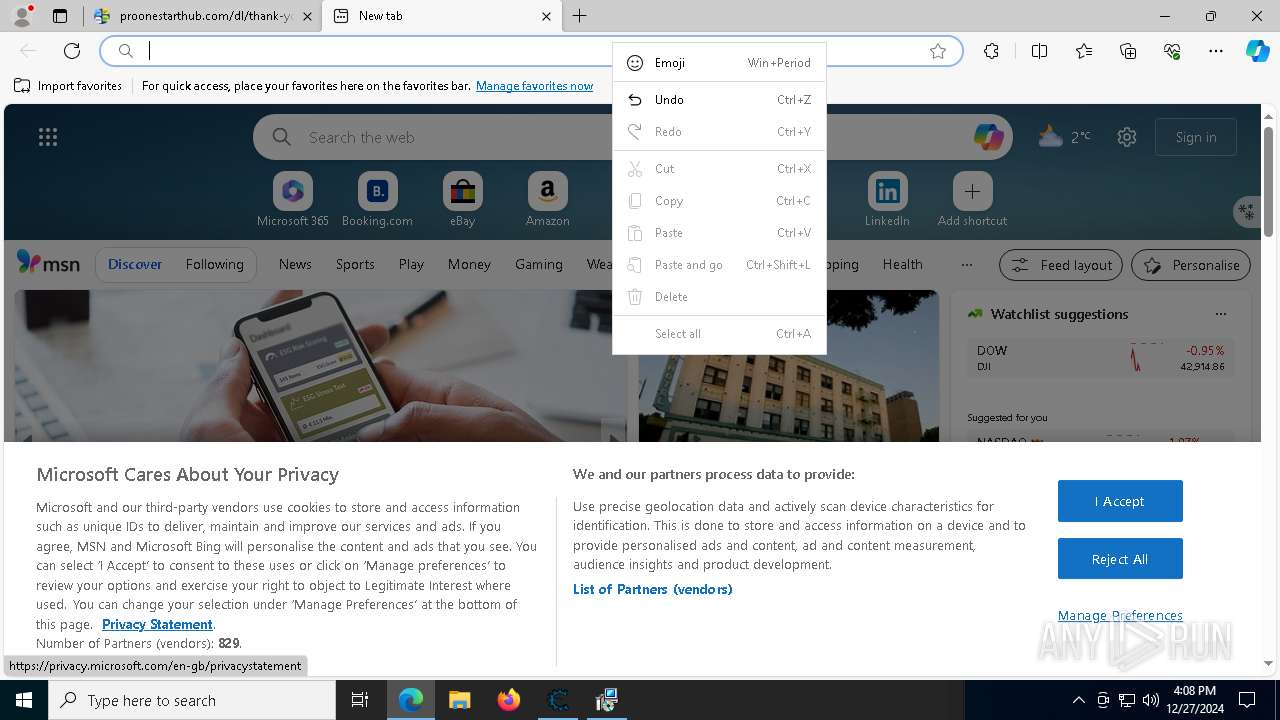Close the New tab tab
The height and width of the screenshot is (720, 1280).
tap(546, 16)
